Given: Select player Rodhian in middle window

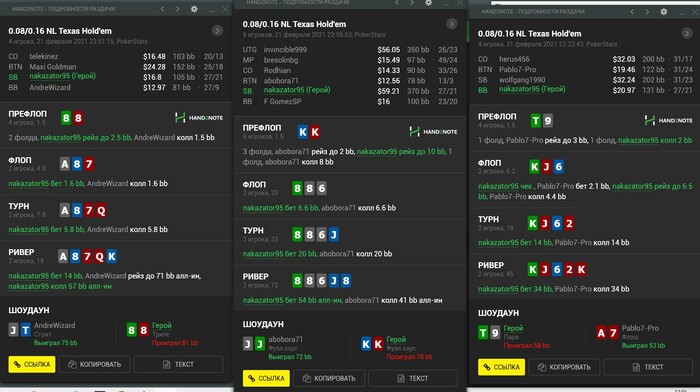Looking at the screenshot, I should click(x=277, y=70).
